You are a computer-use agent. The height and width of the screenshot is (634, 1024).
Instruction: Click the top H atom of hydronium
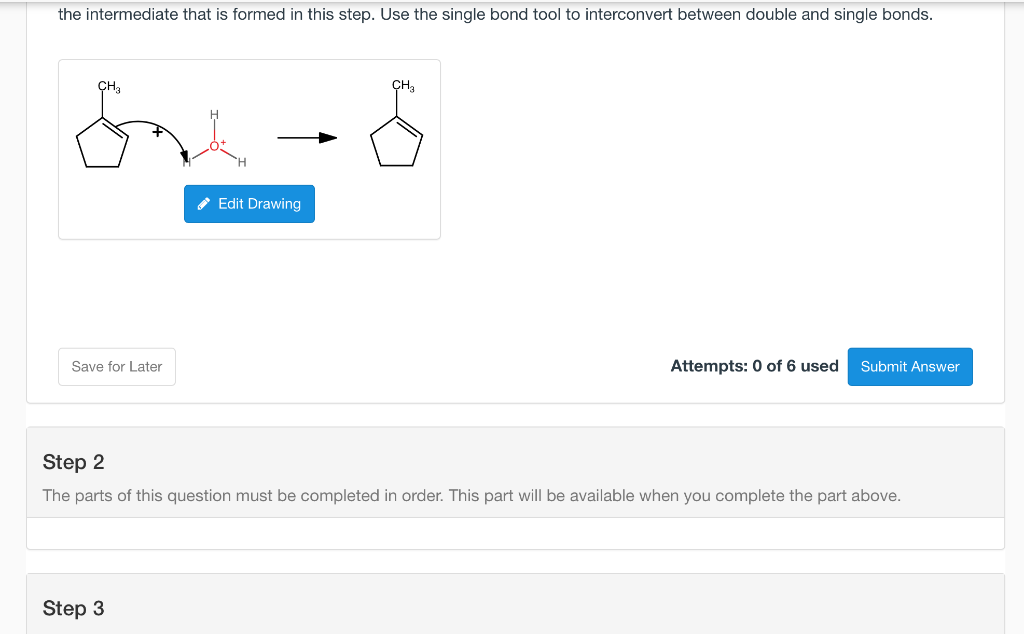(213, 112)
